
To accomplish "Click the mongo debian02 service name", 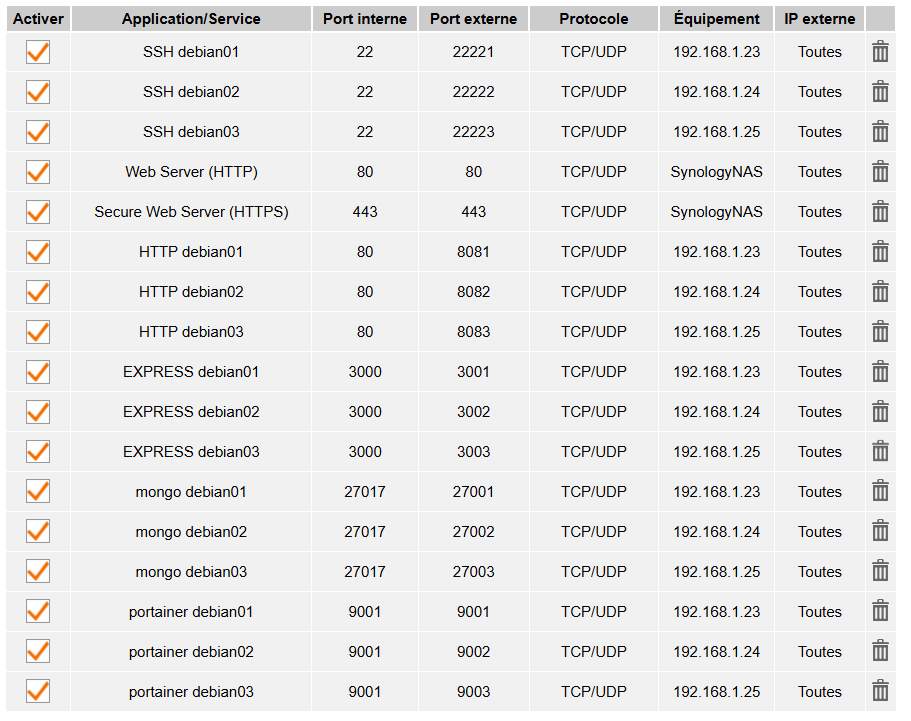I will click(191, 532).
